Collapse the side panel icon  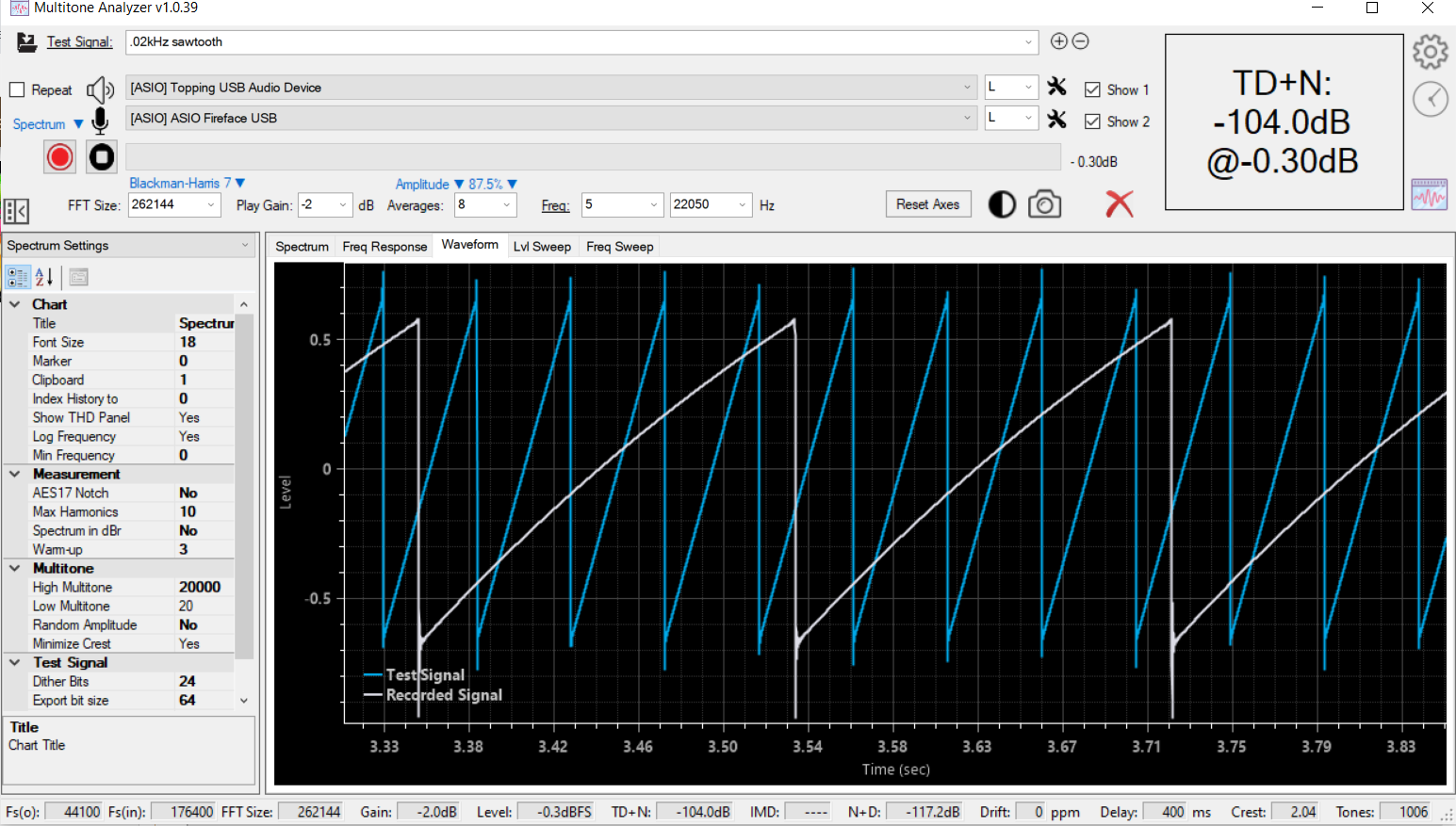[16, 211]
